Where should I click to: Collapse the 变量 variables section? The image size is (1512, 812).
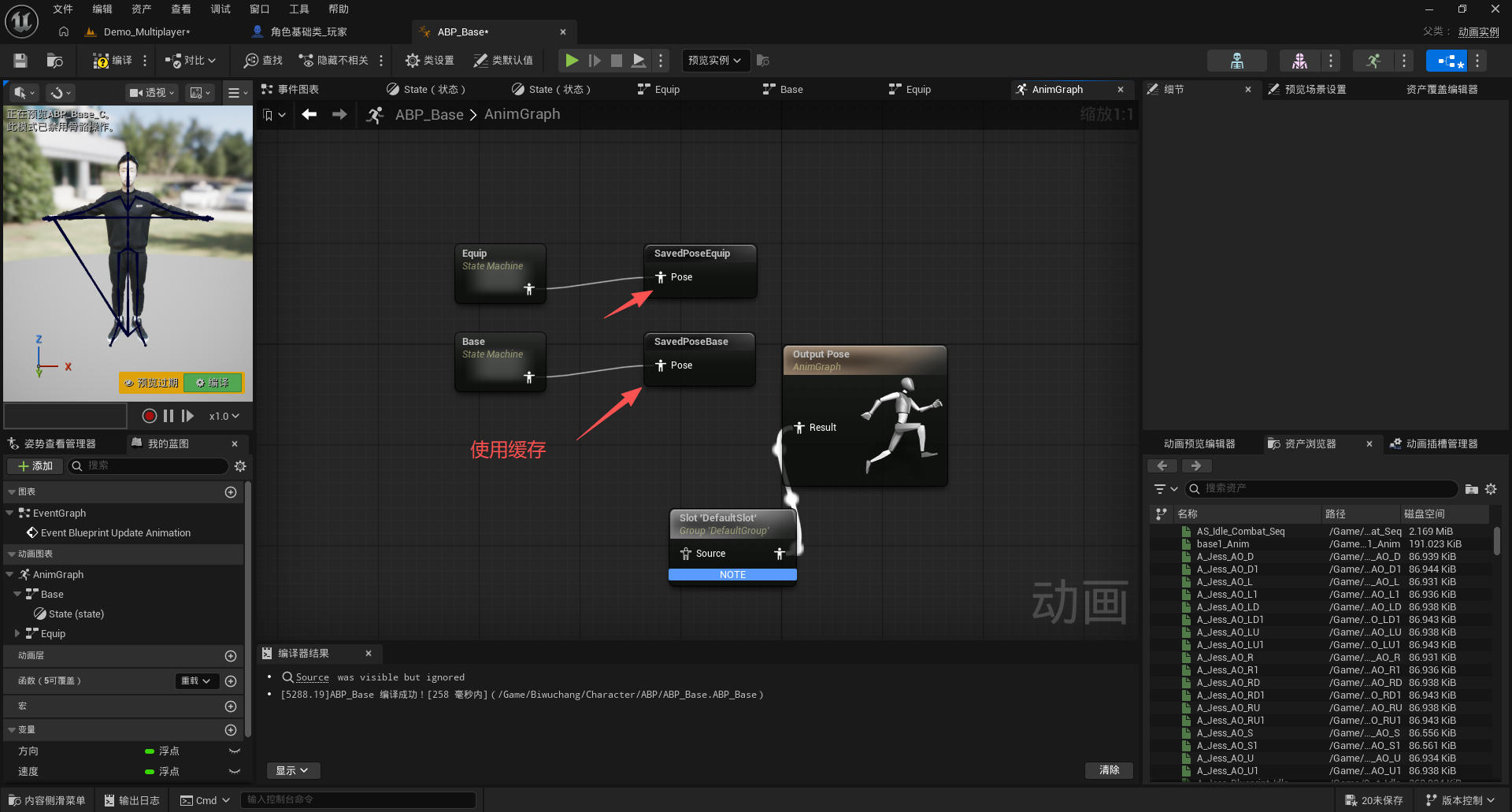pos(11,730)
